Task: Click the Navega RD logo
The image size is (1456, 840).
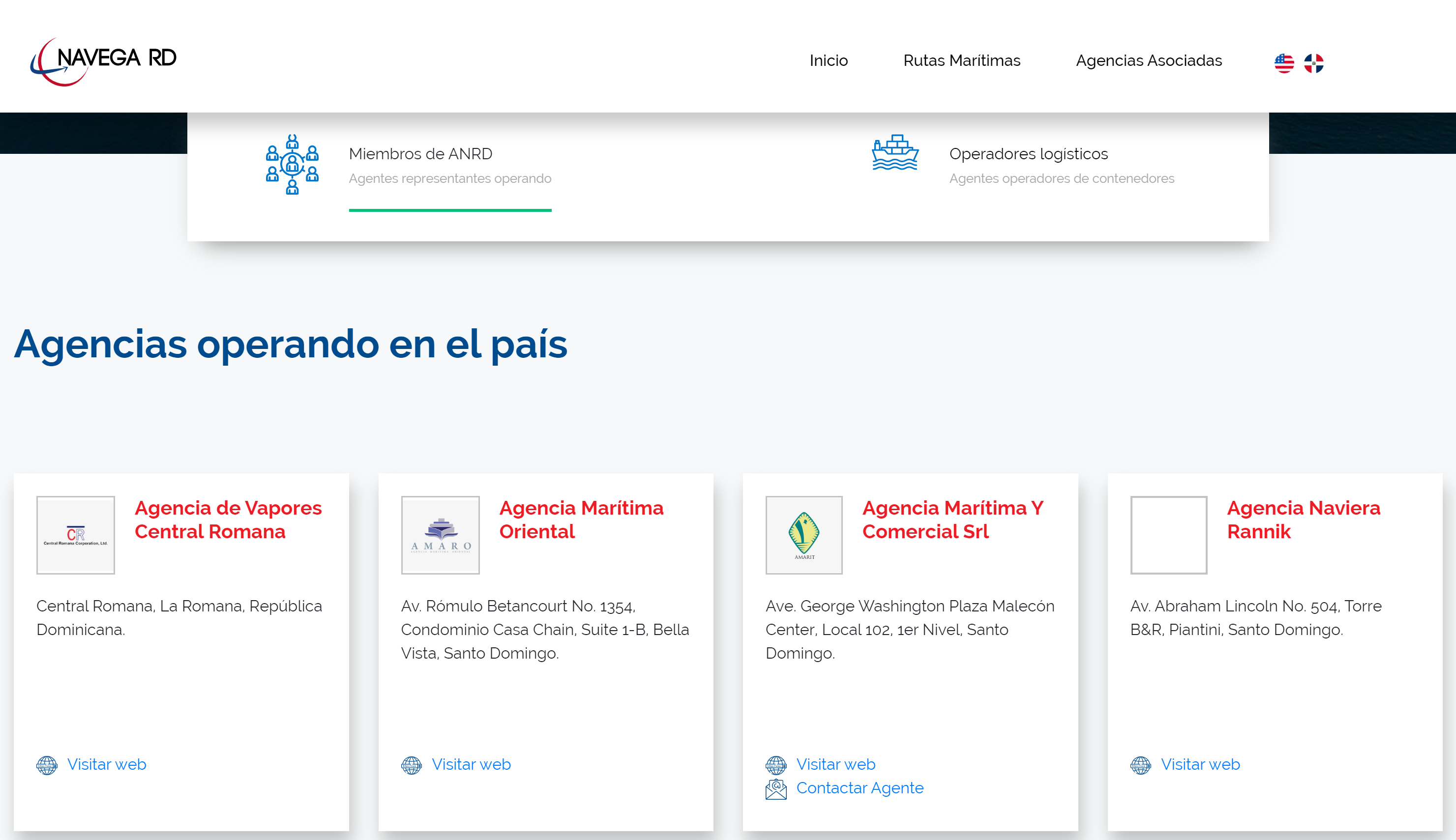Action: (104, 60)
